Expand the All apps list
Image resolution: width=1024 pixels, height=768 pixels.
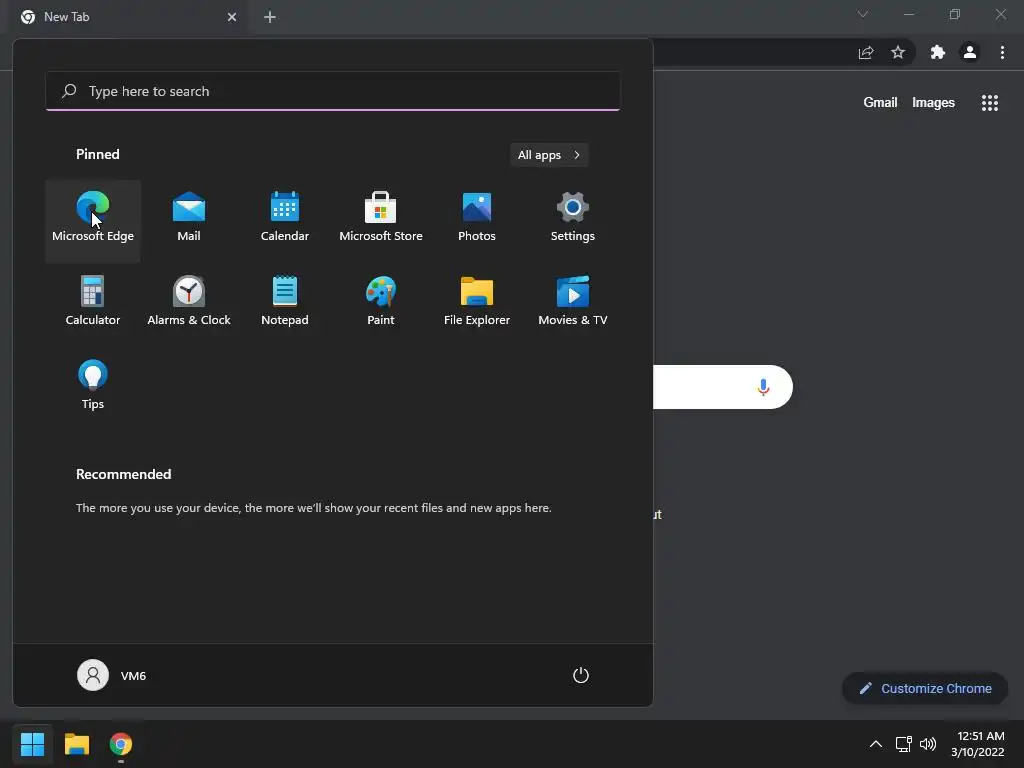point(549,155)
